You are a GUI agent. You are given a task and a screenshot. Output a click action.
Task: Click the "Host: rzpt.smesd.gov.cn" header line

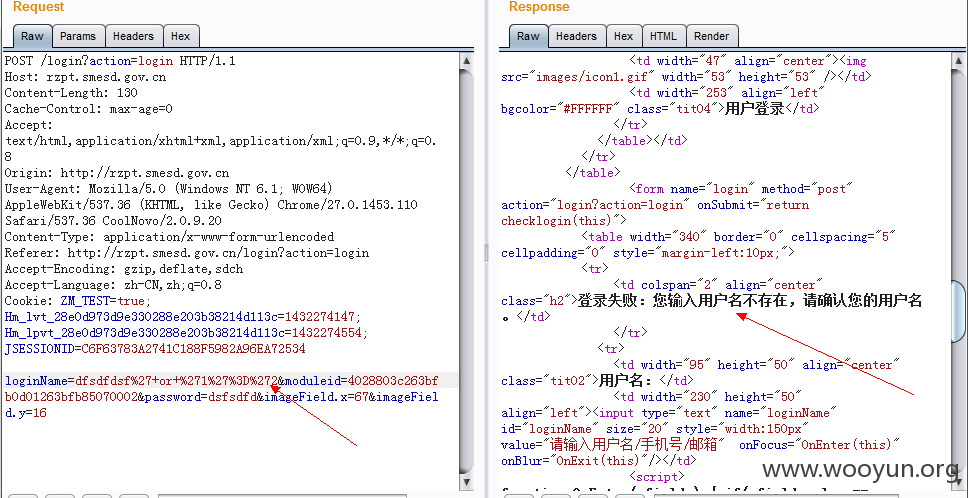[85, 77]
